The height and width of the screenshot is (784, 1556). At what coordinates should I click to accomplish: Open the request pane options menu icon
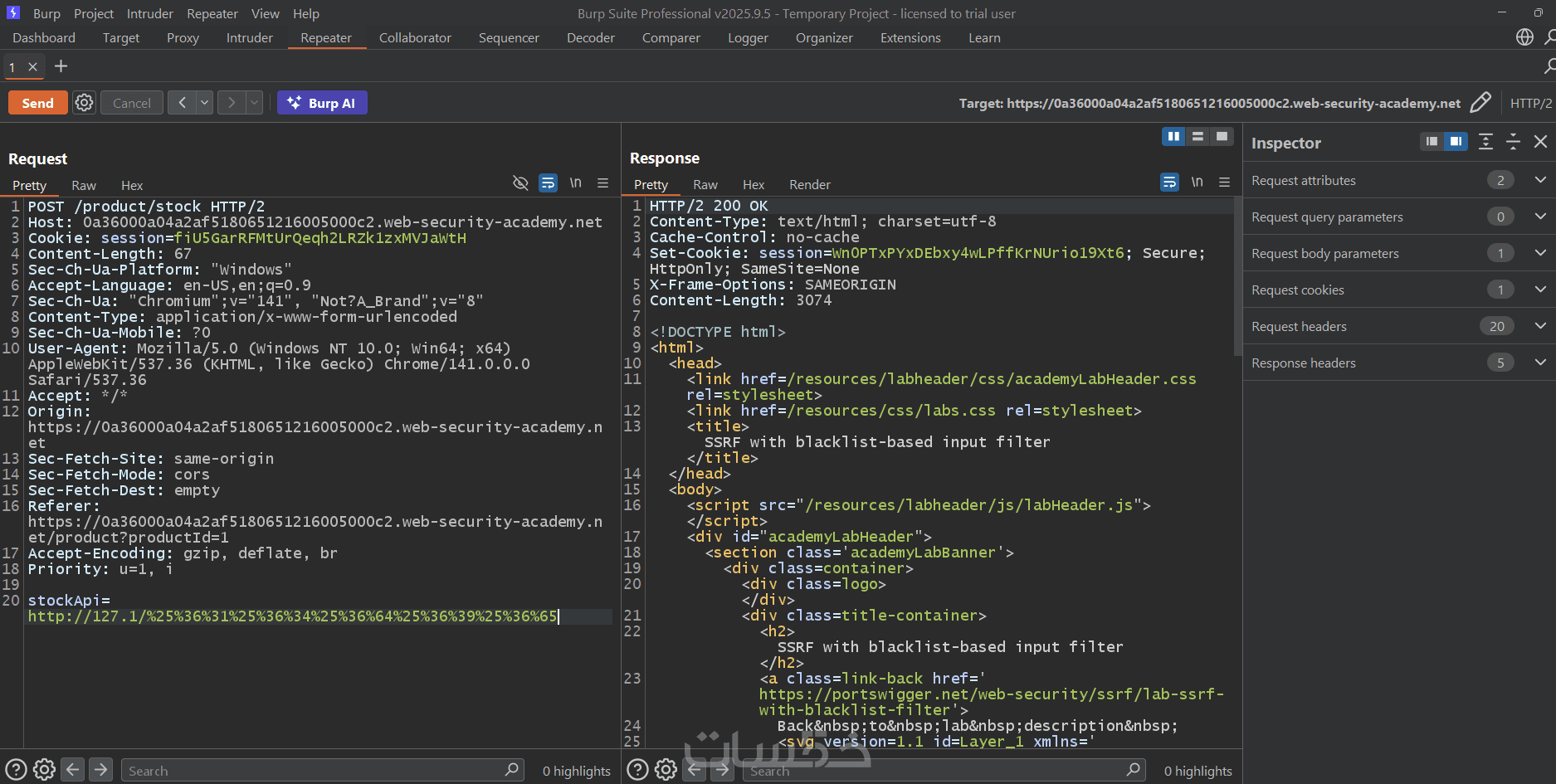603,183
